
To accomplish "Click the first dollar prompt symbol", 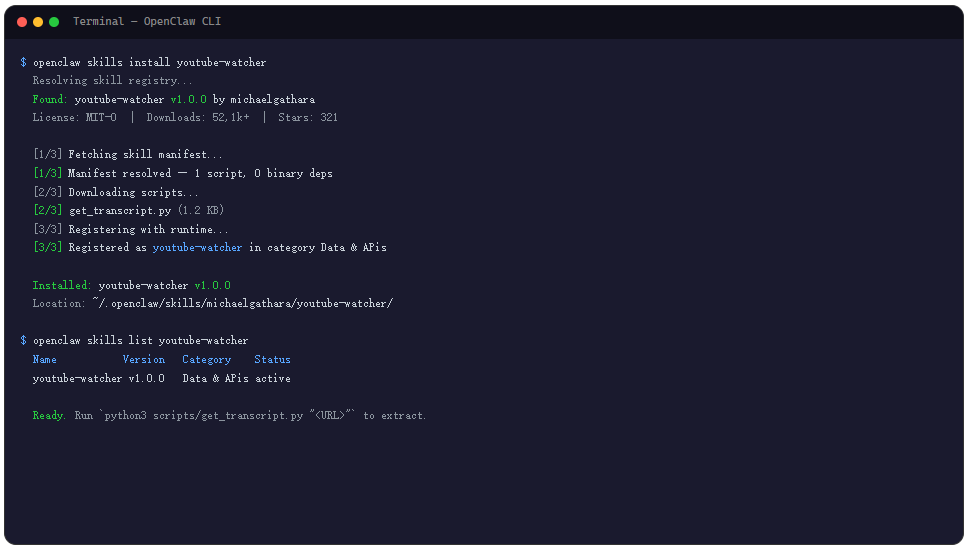I will (x=23, y=62).
